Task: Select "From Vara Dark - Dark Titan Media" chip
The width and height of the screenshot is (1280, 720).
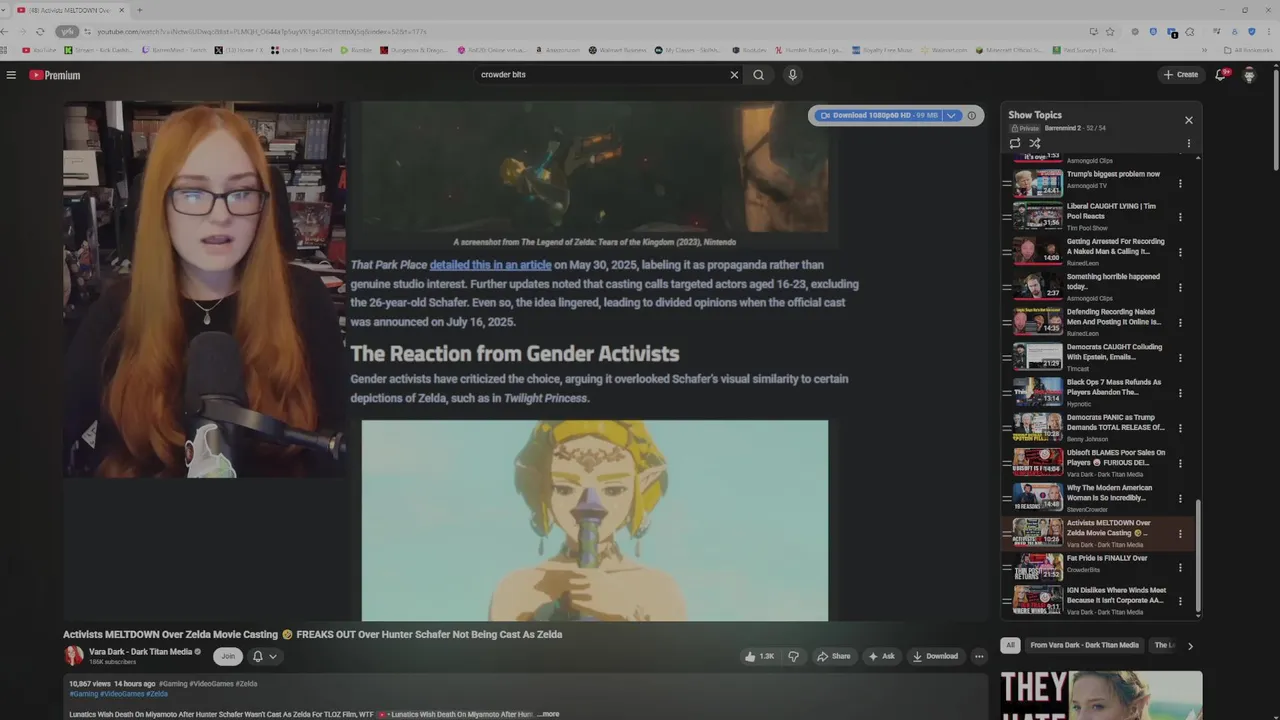Action: pyautogui.click(x=1084, y=645)
